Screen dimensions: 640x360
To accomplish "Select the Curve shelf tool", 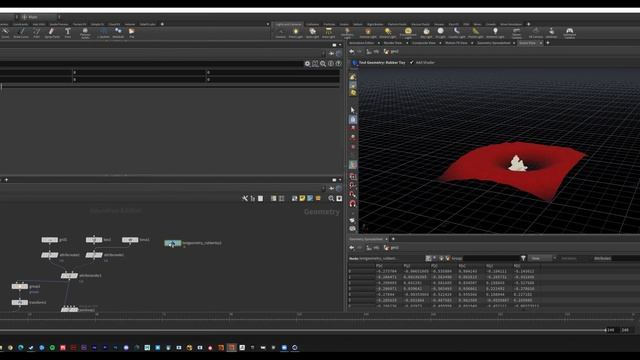I will click(x=5, y=33).
